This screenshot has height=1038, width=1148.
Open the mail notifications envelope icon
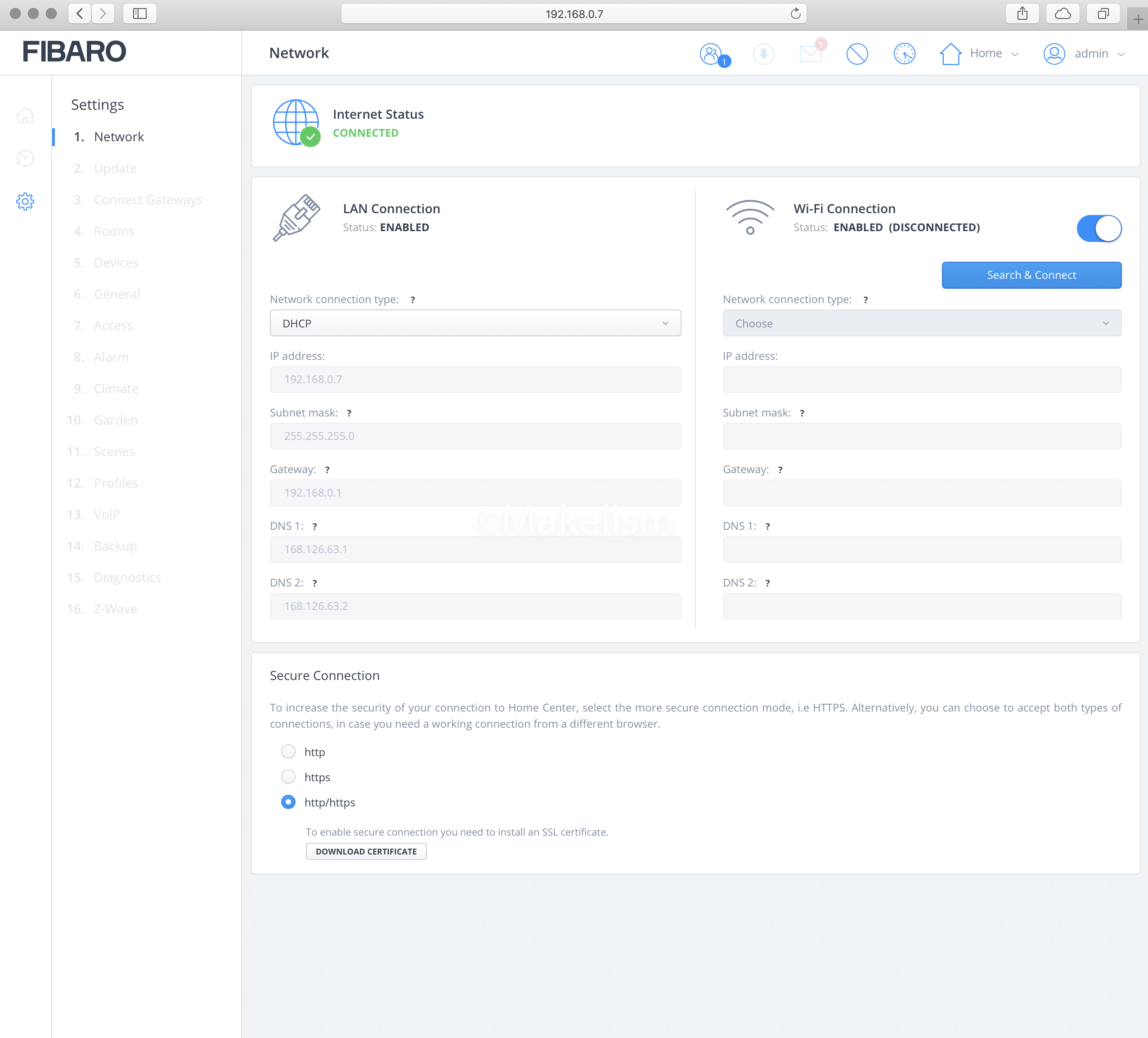[x=810, y=54]
